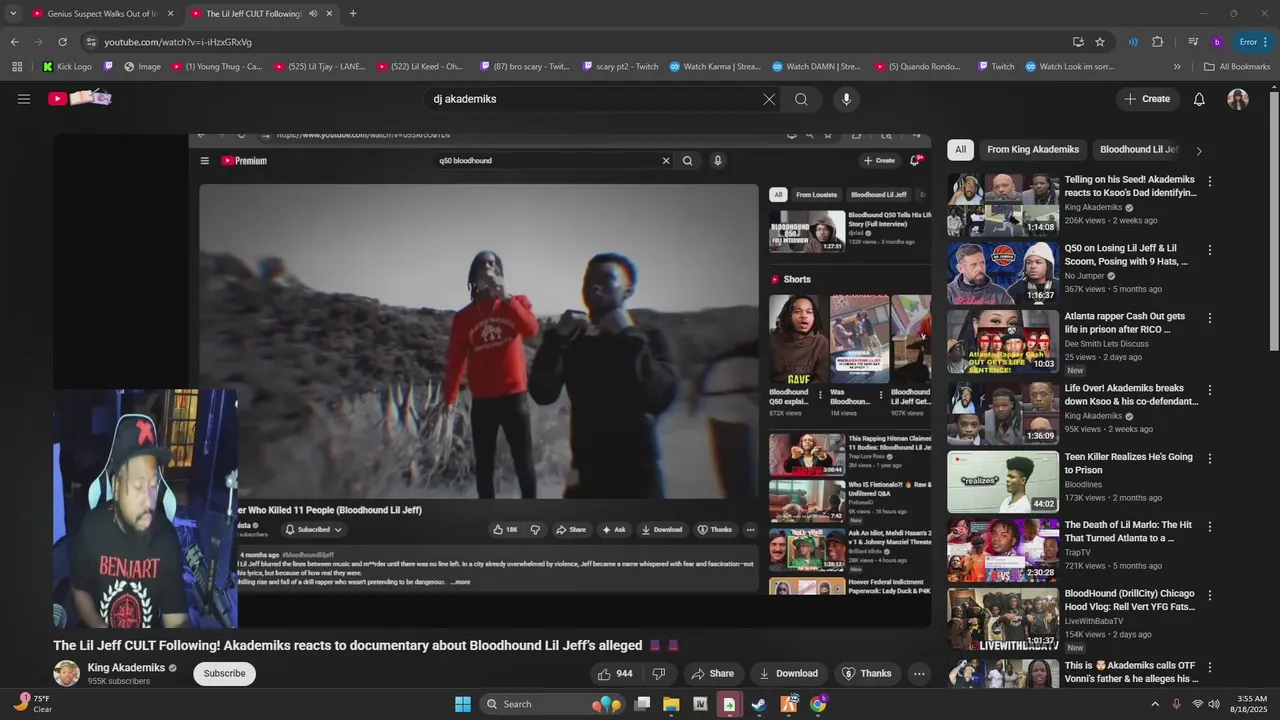The width and height of the screenshot is (1280, 720).
Task: Select the 'All' filter chip
Action: pos(960,150)
